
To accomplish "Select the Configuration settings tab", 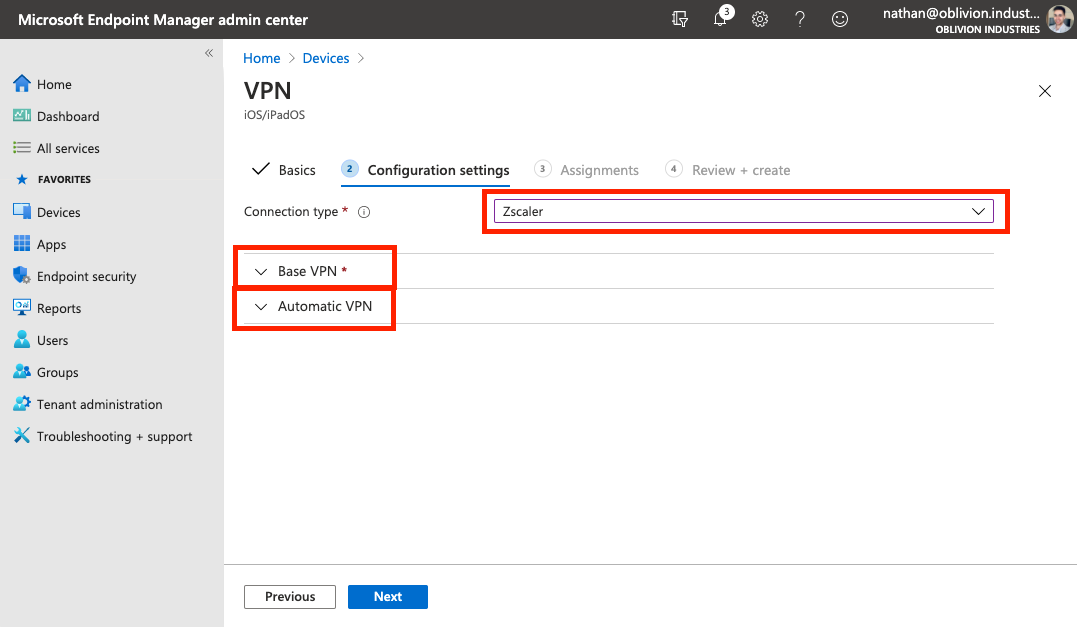I will point(438,170).
